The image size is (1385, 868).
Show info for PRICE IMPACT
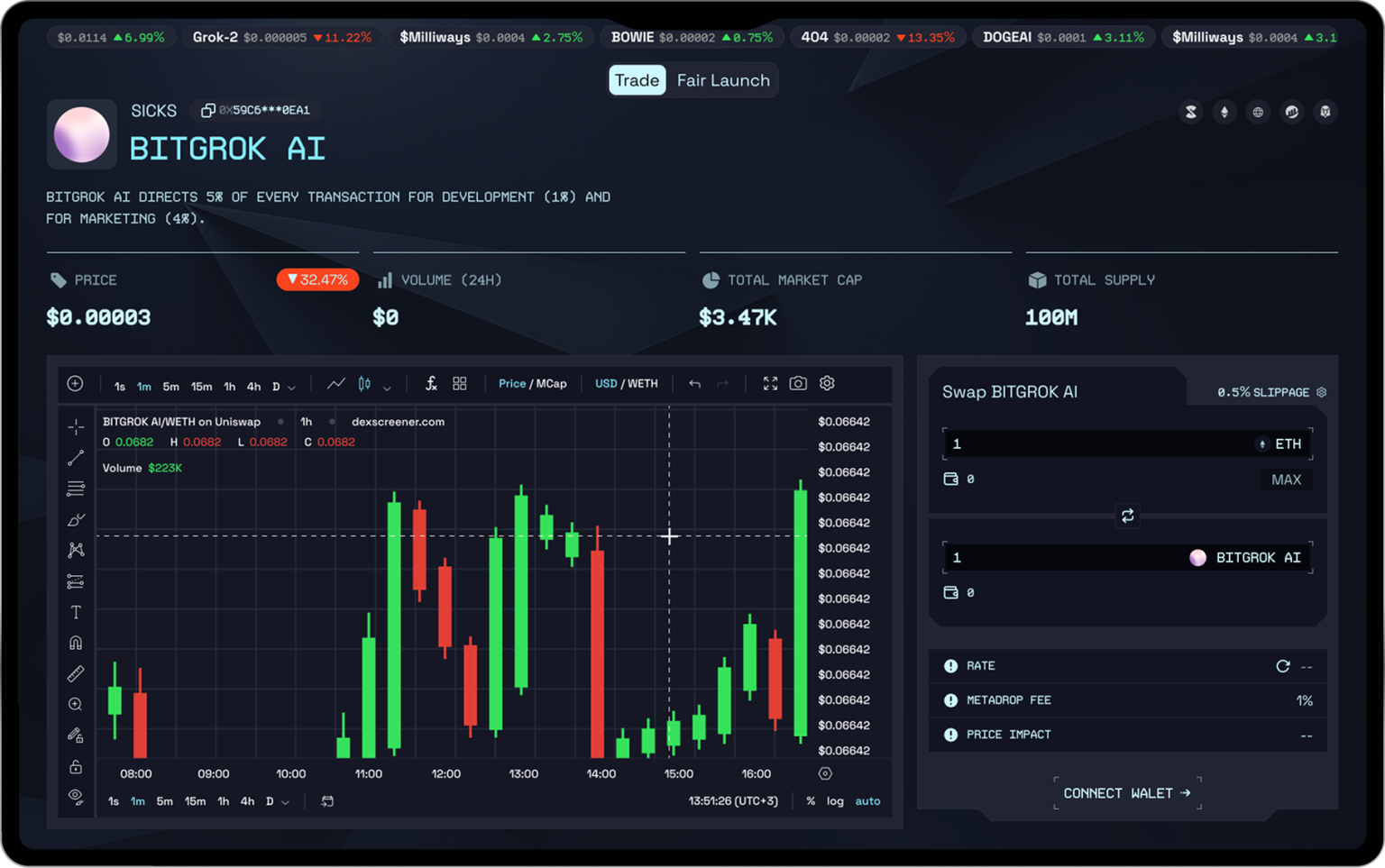950,735
